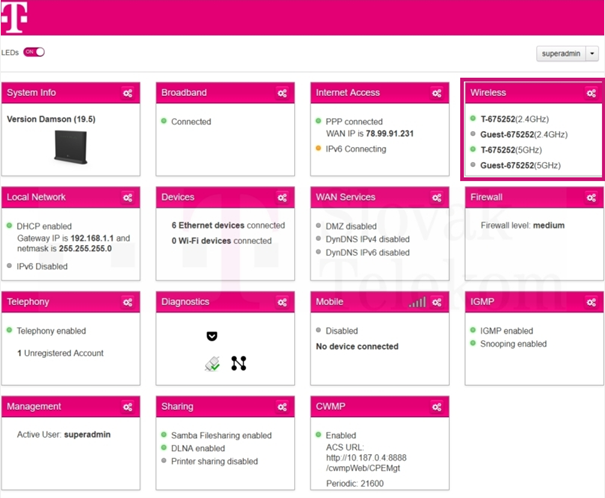This screenshot has width=605, height=498.
Task: Click DHCP enabled status text
Action: 44,226
